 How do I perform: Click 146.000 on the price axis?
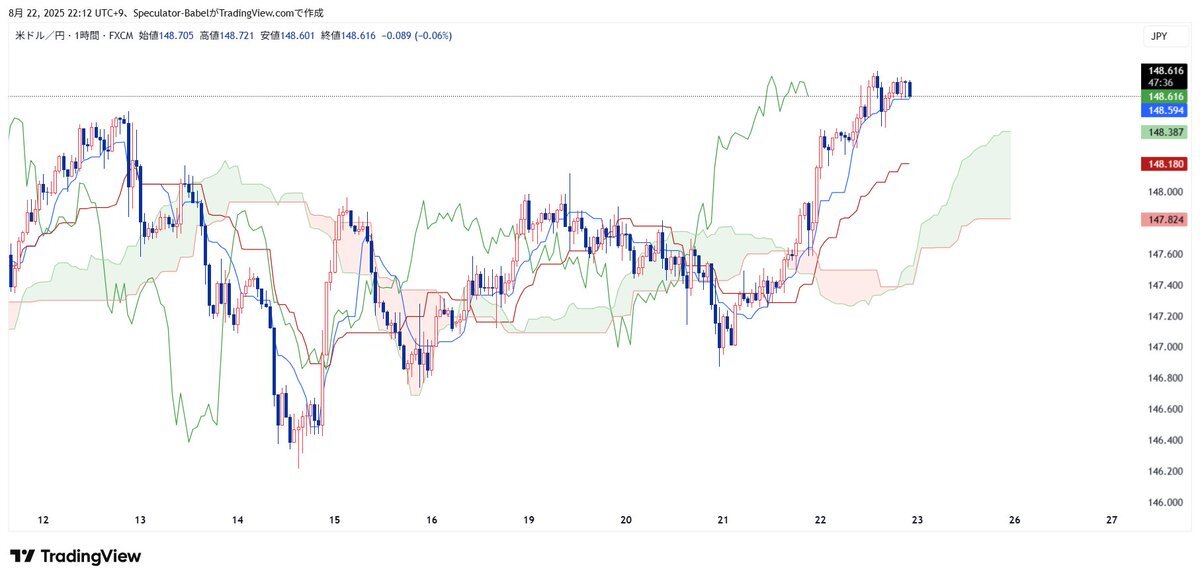tap(1167, 502)
